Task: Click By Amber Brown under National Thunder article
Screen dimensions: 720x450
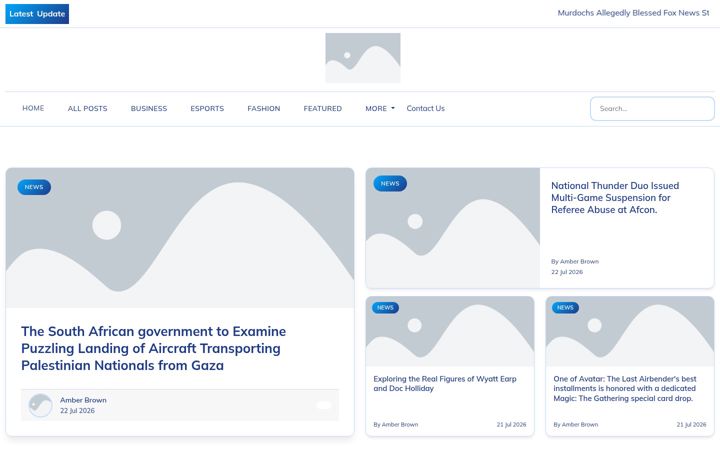Action: [575, 262]
